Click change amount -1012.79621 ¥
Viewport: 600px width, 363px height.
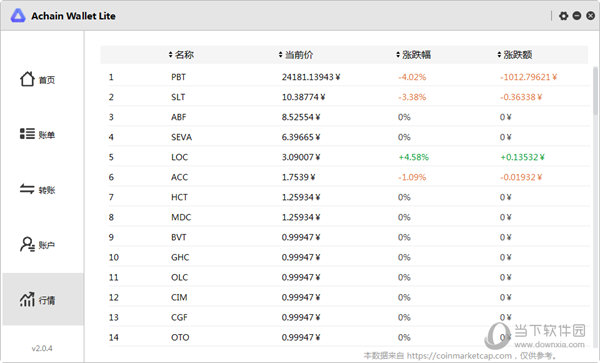click(528, 77)
